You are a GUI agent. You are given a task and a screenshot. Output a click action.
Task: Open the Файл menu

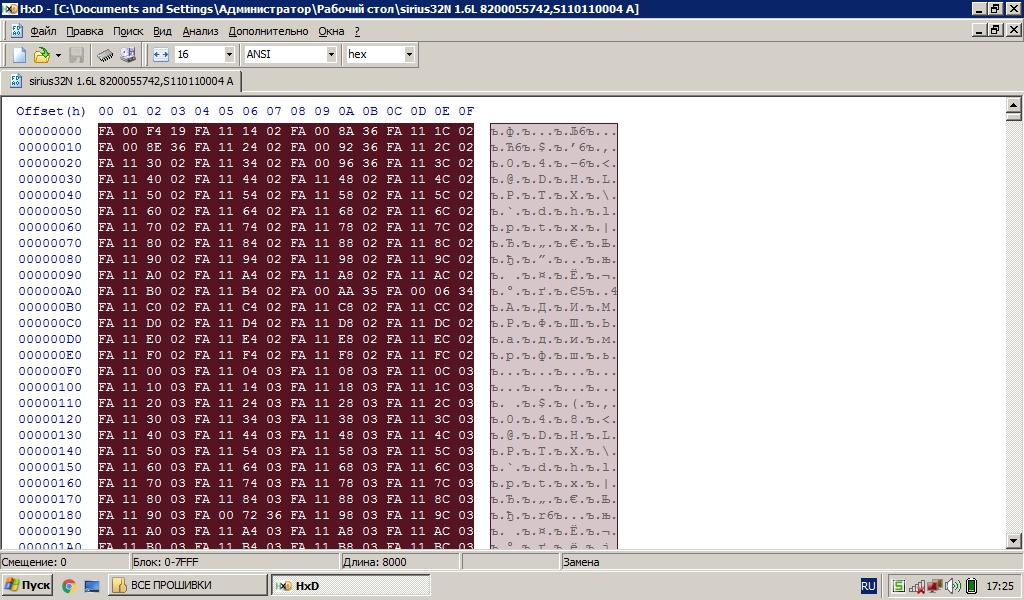[43, 31]
